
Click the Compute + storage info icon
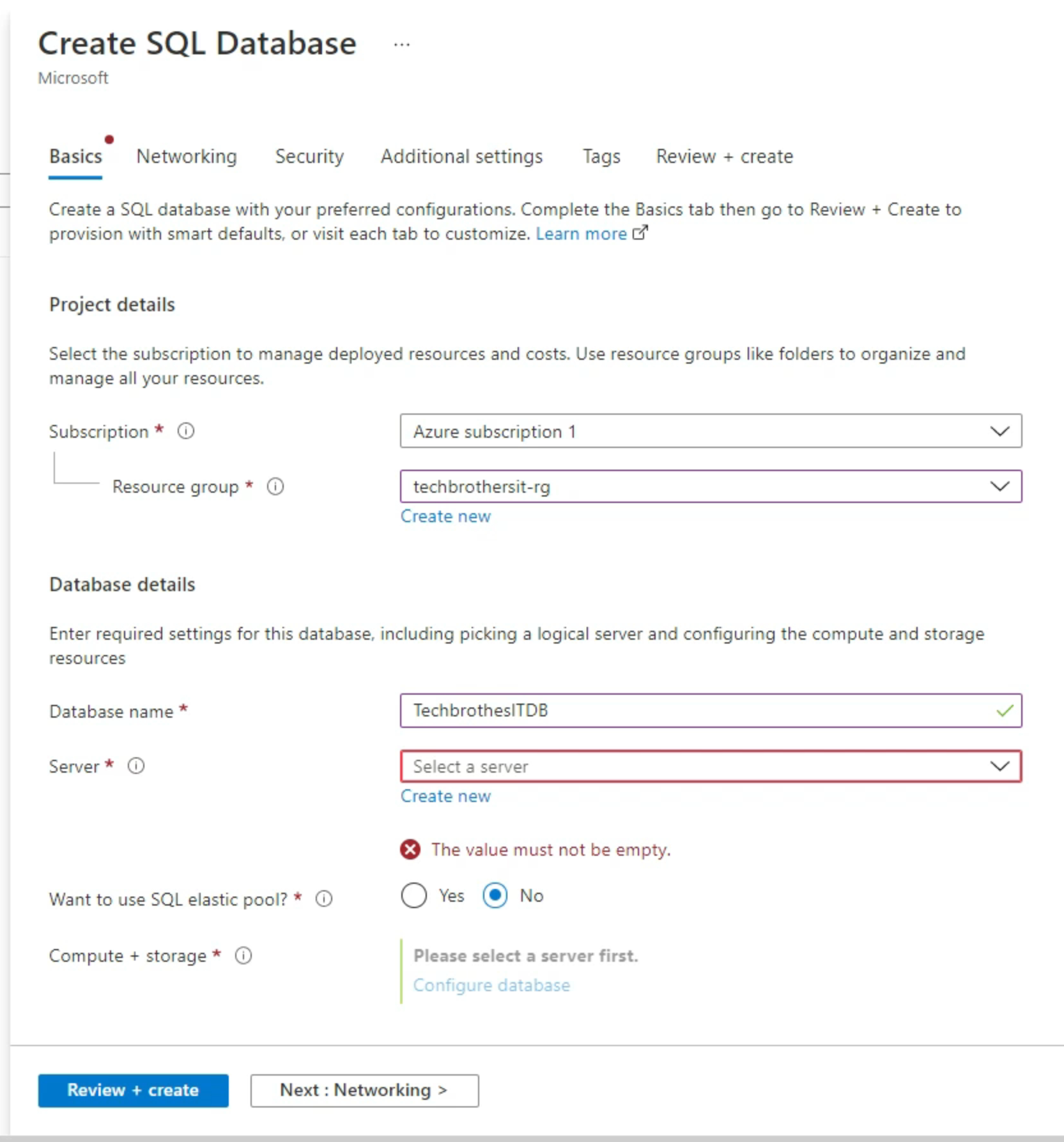click(243, 955)
